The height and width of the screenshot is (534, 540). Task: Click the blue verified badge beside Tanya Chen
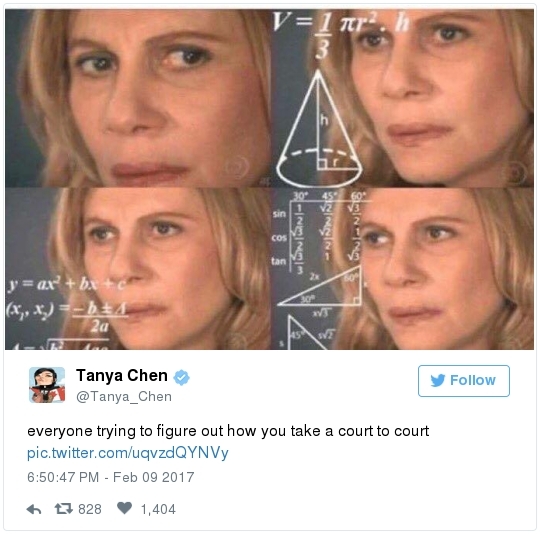[x=181, y=377]
